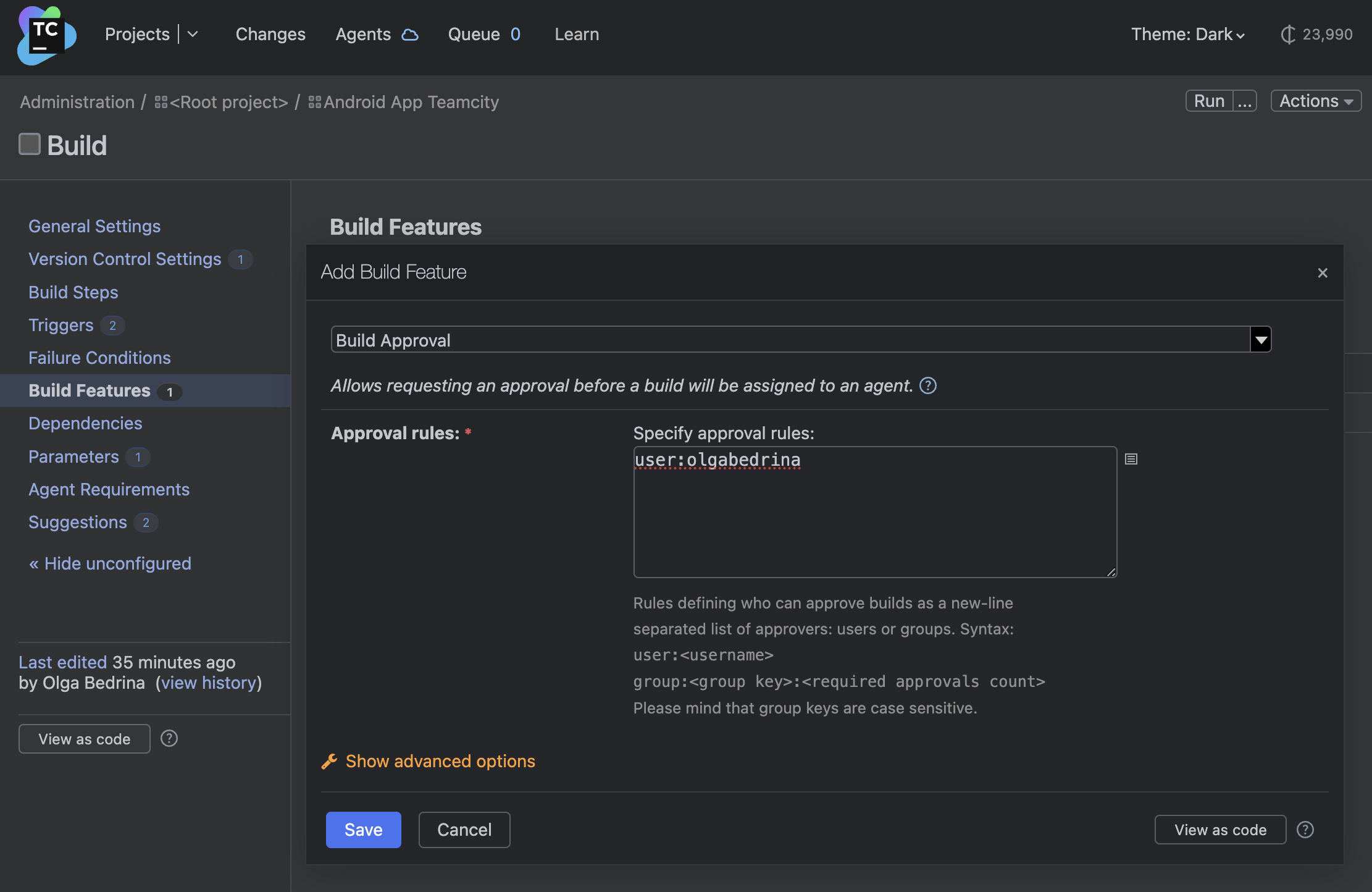Click the help icon next to bottom View as code

coord(1305,830)
